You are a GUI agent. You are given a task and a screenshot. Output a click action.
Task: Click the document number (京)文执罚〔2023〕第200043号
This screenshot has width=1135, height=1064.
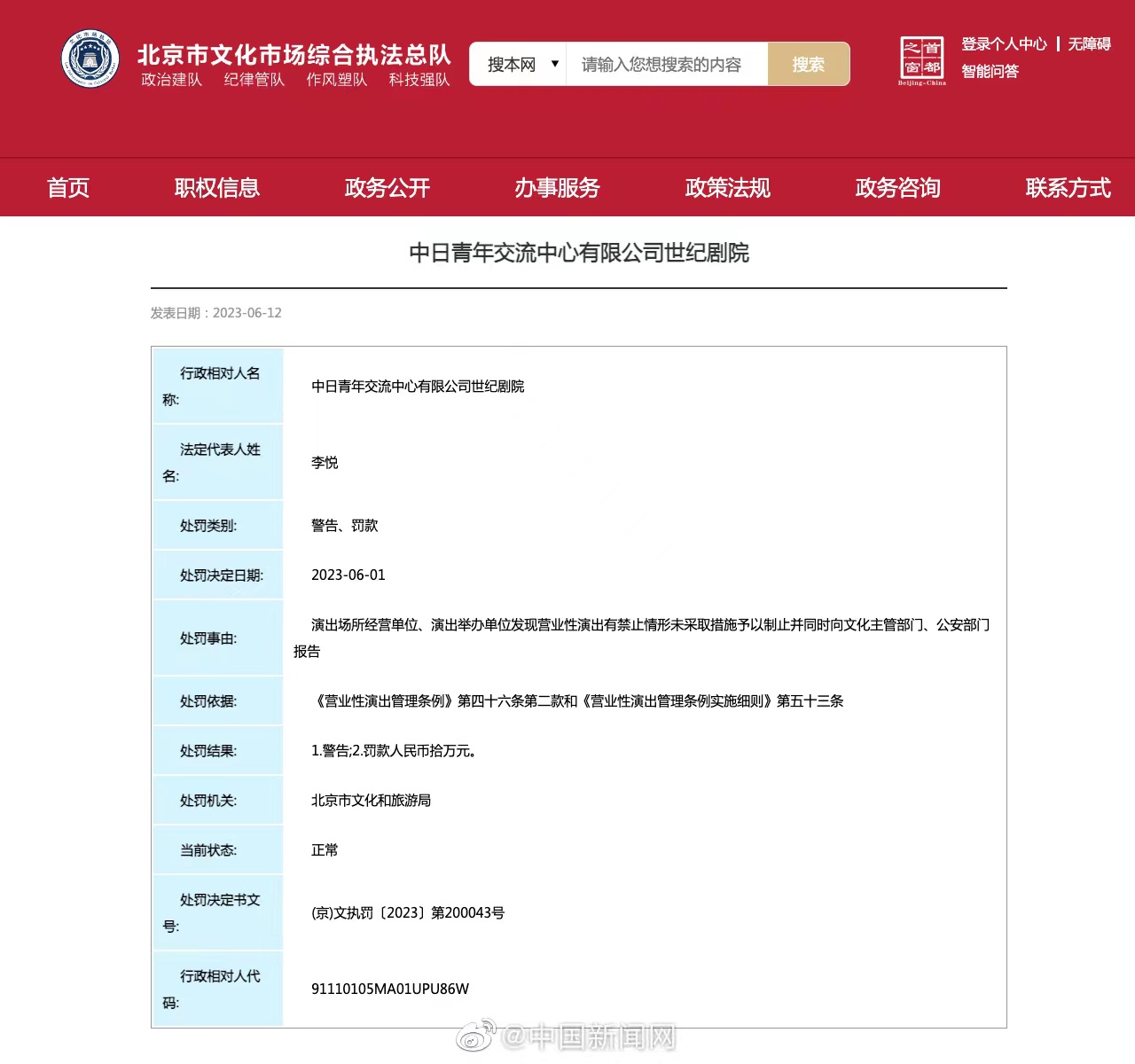pos(408,913)
